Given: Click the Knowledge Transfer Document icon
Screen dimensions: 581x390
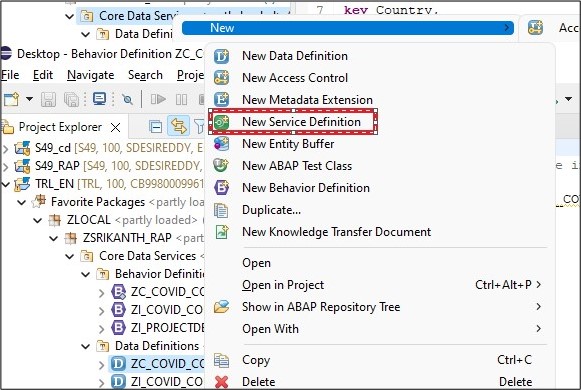Looking at the screenshot, I should point(221,232).
